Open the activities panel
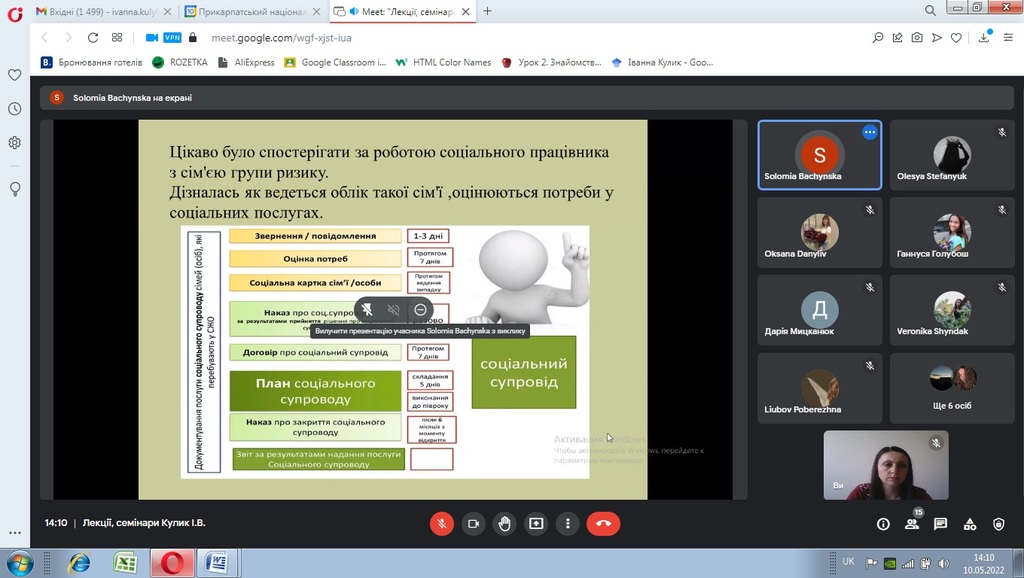Screen dimensions: 1024x578 tap(969, 524)
